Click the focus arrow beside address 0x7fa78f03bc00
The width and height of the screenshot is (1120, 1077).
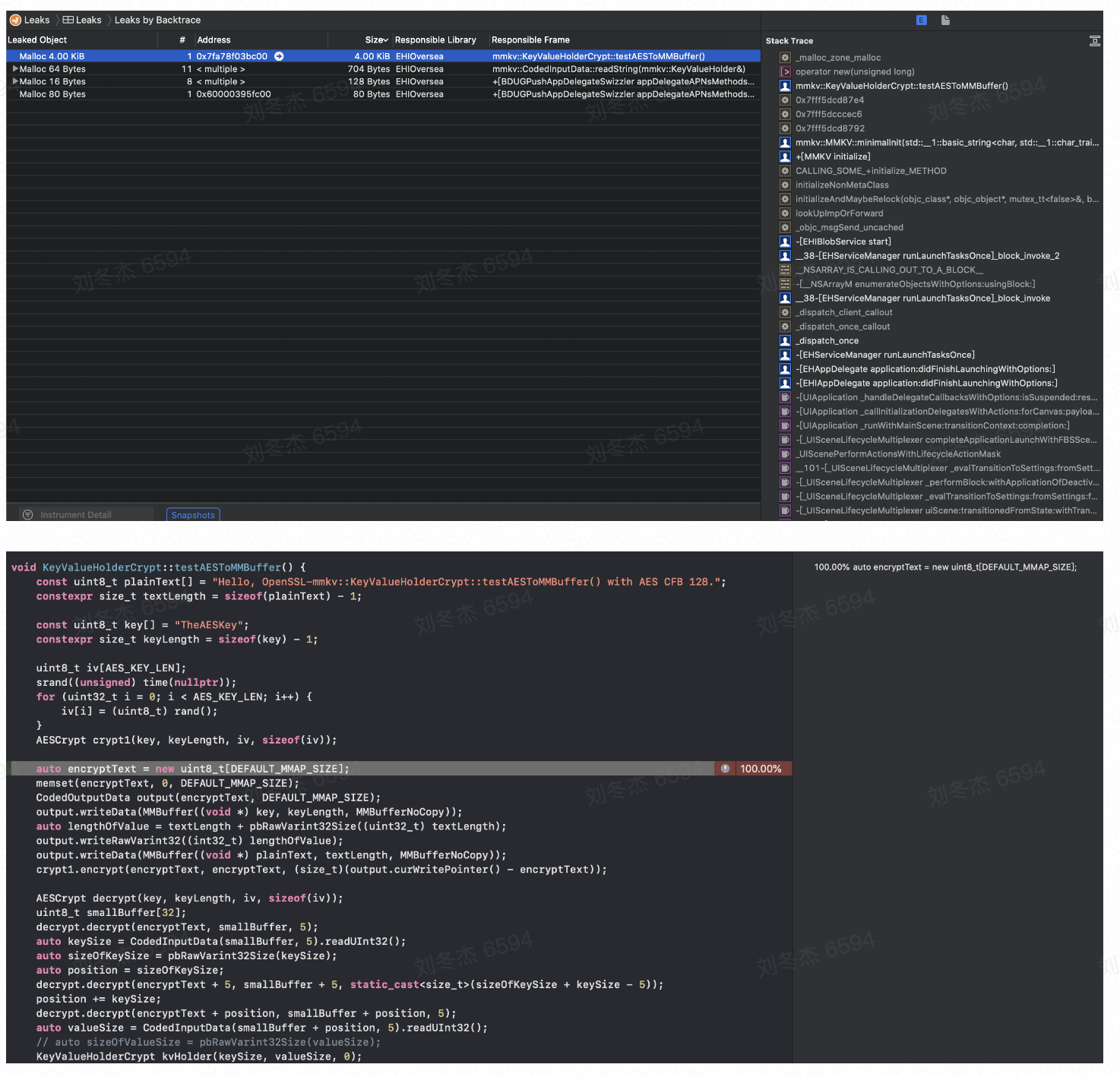pos(279,56)
